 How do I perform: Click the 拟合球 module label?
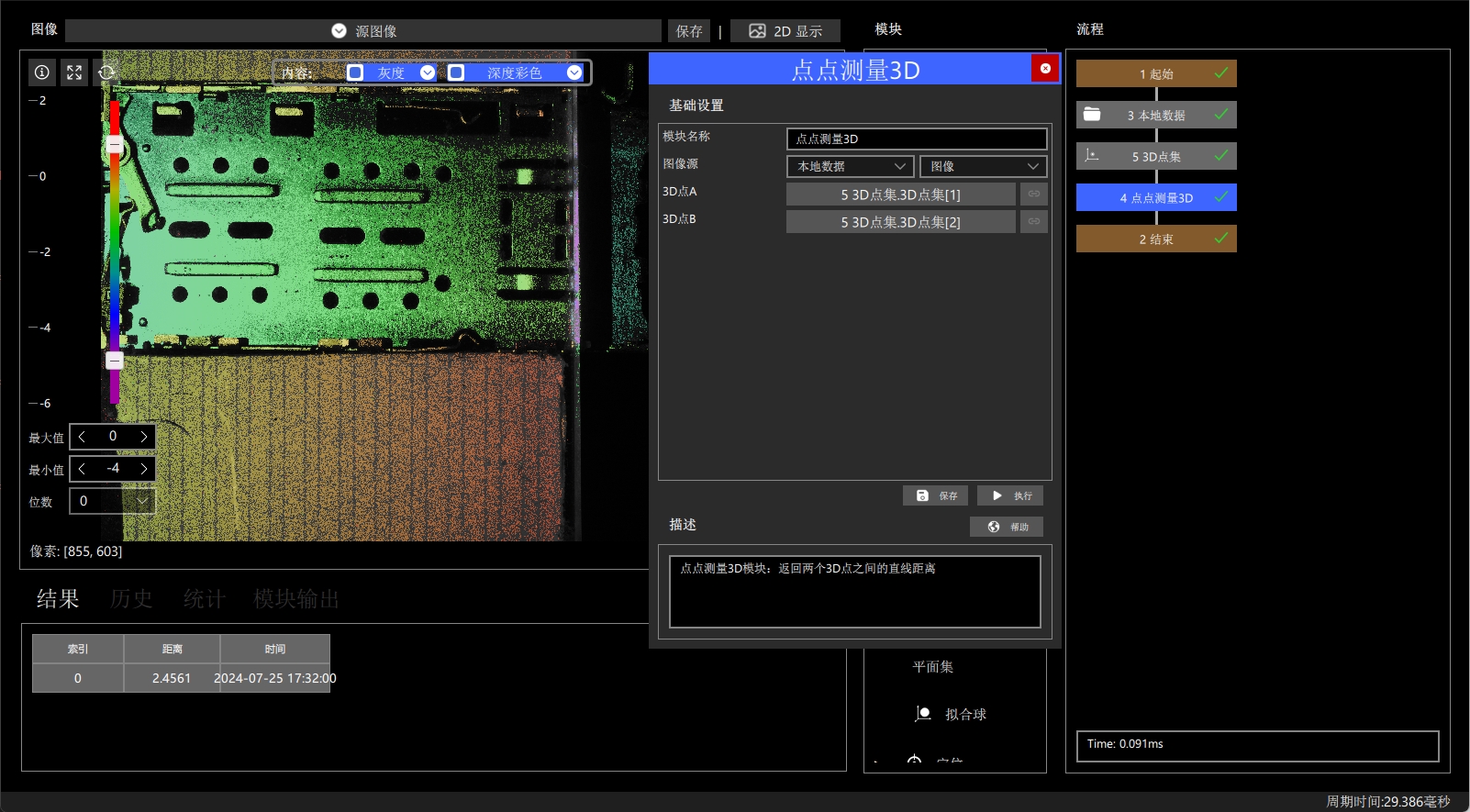click(965, 714)
